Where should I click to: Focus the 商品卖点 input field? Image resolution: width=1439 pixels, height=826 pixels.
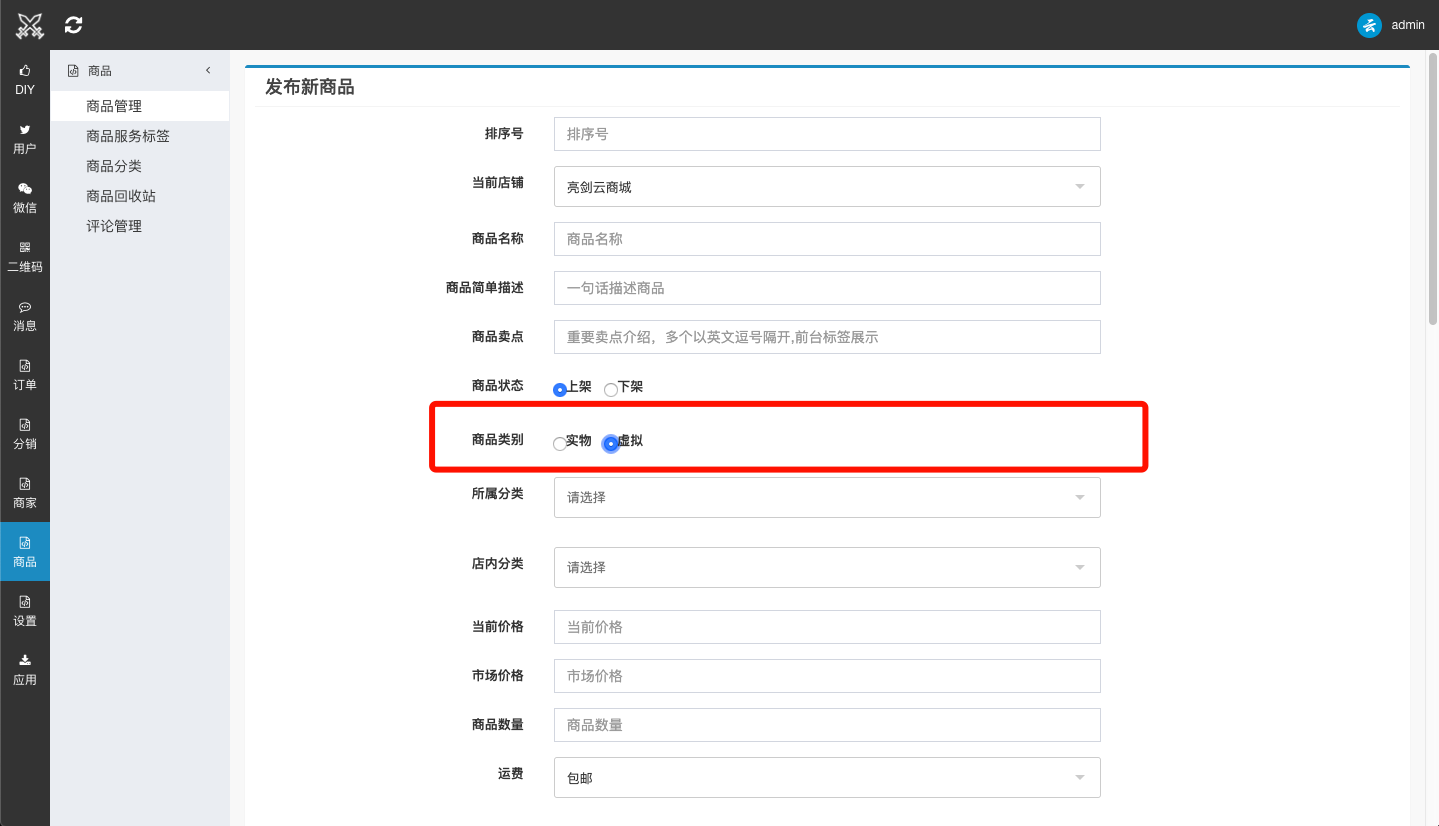[x=827, y=337]
